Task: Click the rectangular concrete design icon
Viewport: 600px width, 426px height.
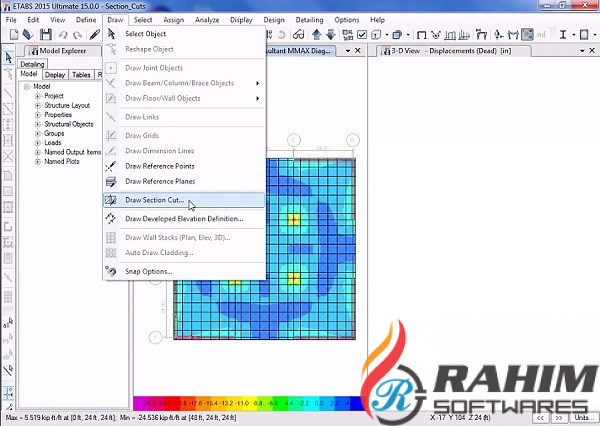Action: pos(584,35)
